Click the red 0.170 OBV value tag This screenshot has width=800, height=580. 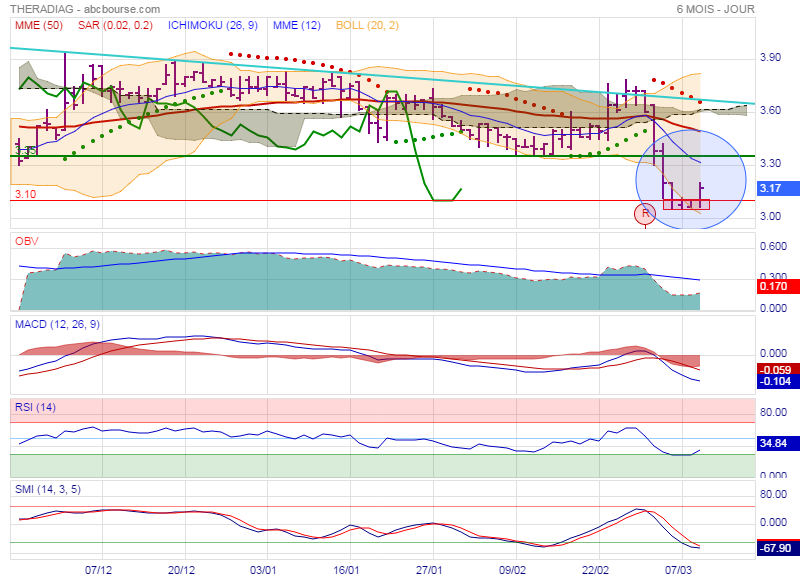click(778, 286)
